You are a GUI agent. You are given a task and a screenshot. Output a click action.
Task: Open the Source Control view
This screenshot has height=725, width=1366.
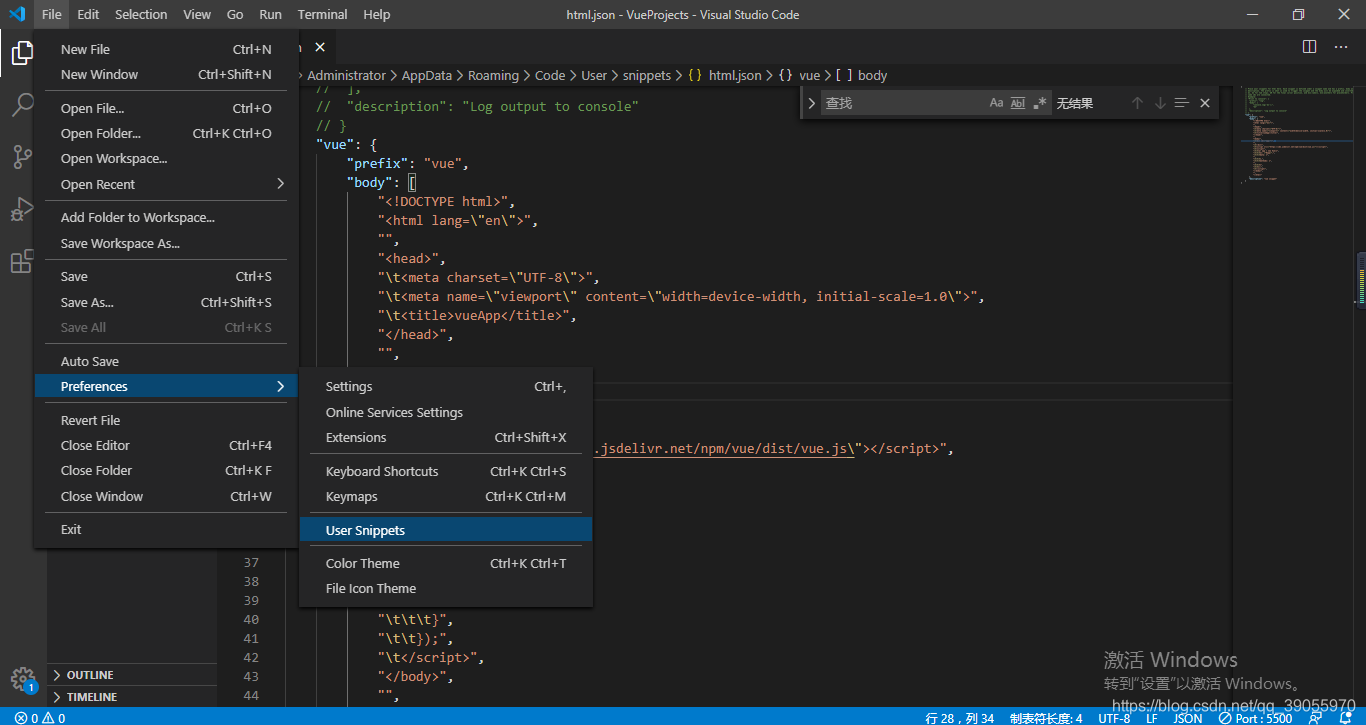click(x=22, y=157)
